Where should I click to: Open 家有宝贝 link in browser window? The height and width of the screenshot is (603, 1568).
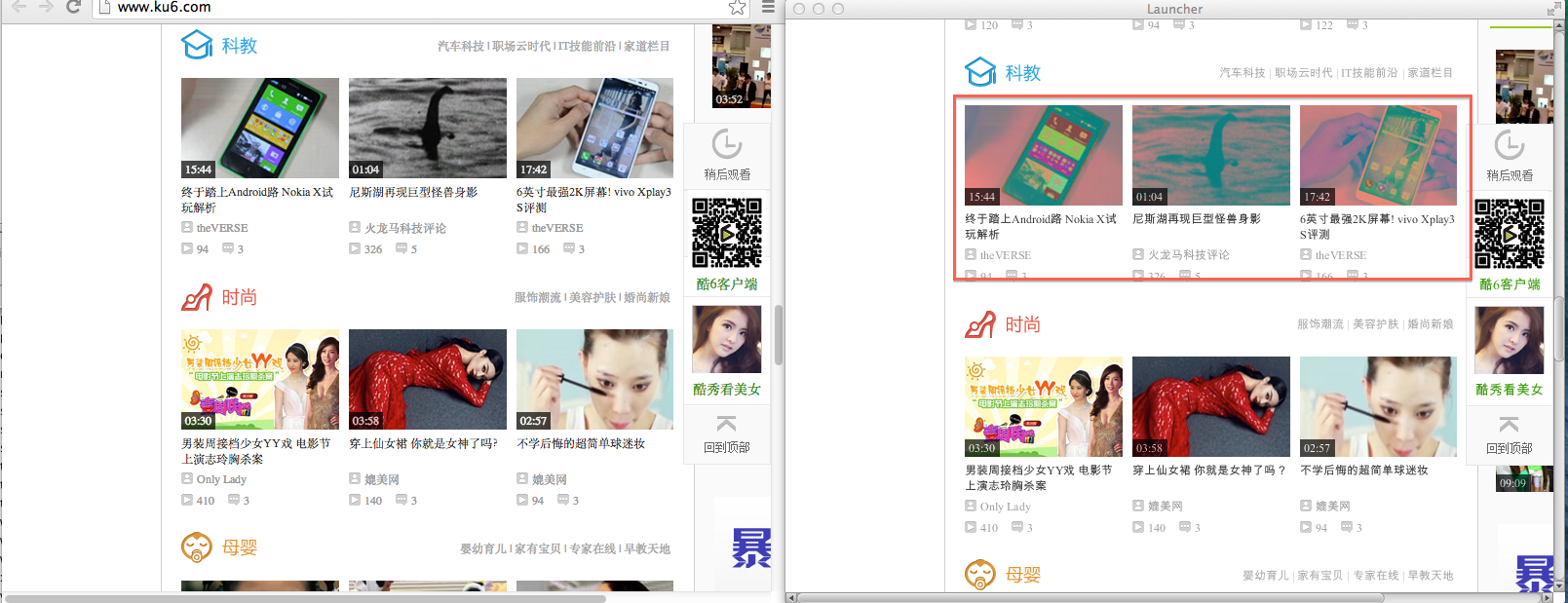(538, 548)
